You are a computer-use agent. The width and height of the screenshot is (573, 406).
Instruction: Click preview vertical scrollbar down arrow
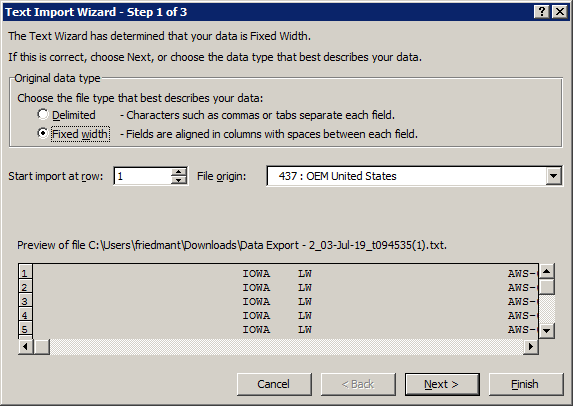coord(547,331)
